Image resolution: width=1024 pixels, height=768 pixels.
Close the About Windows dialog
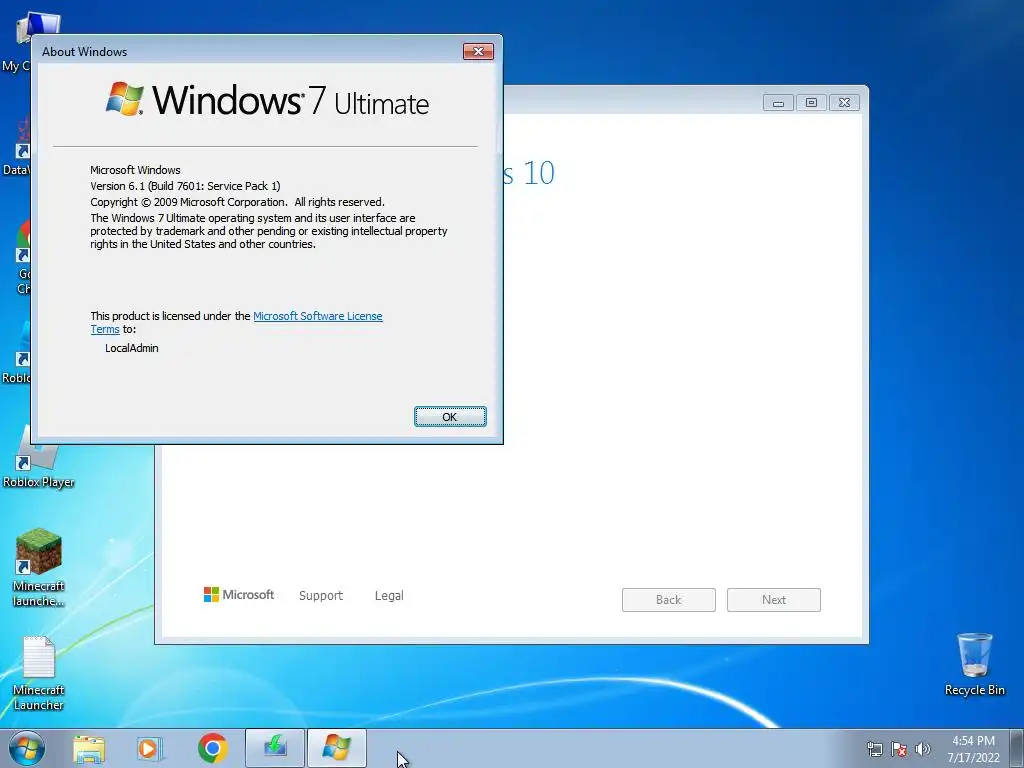pyautogui.click(x=478, y=52)
